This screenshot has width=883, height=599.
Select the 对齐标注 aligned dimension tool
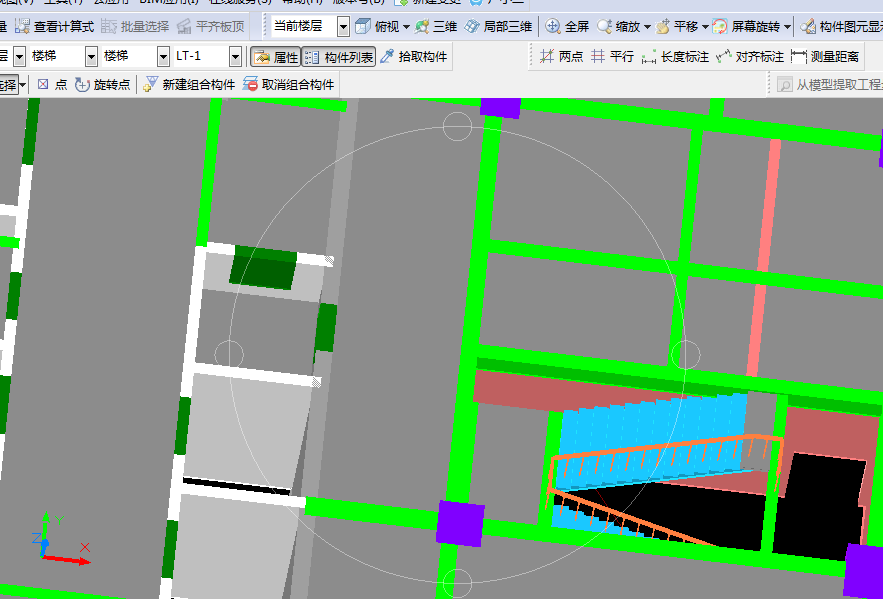pyautogui.click(x=750, y=56)
